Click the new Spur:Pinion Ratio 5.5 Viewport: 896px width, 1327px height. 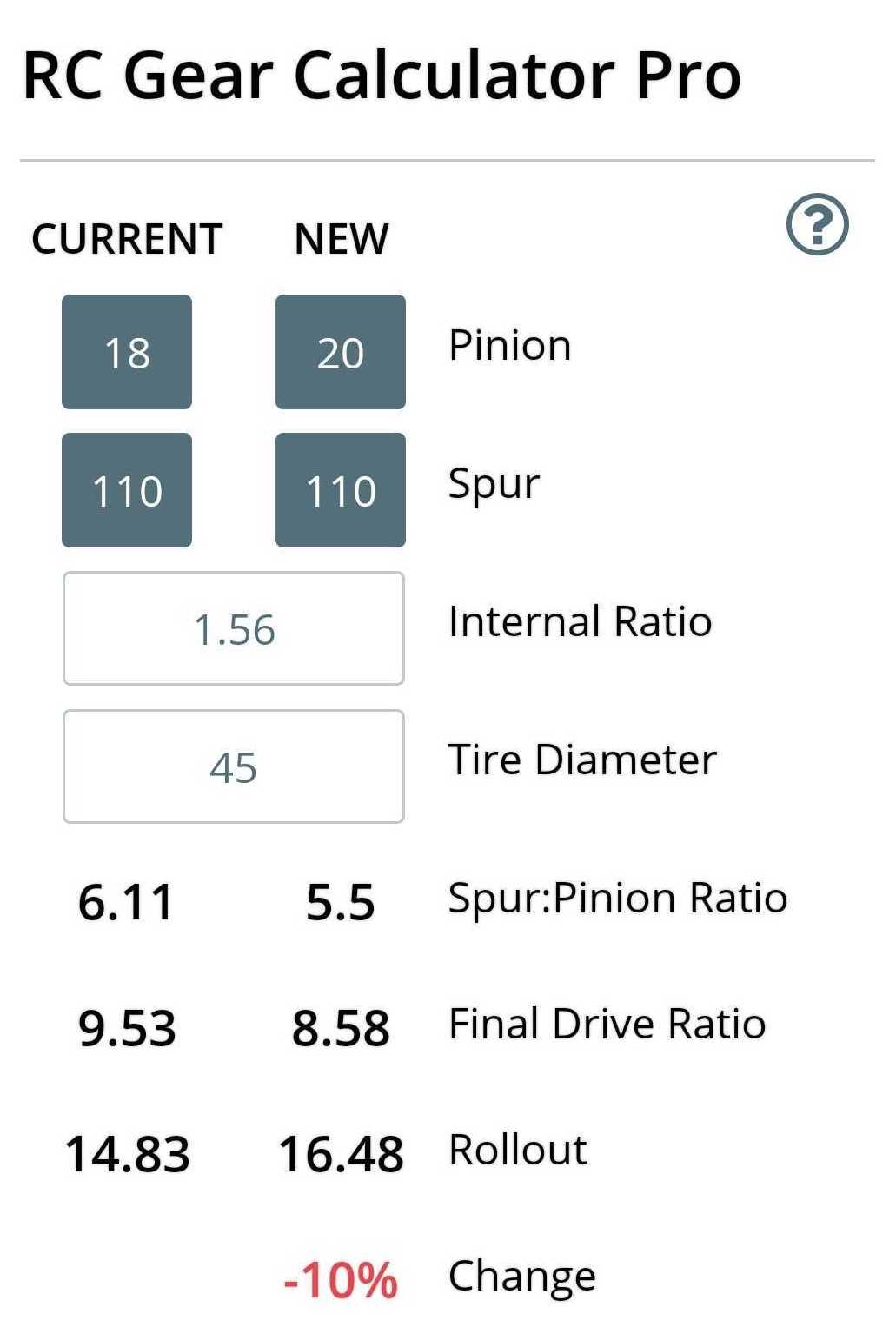[341, 901]
